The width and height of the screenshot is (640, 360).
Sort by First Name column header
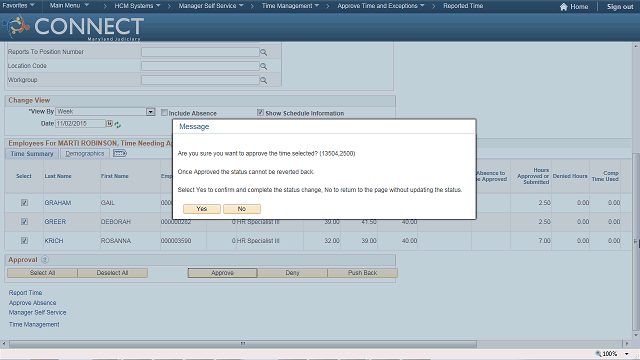coord(115,176)
